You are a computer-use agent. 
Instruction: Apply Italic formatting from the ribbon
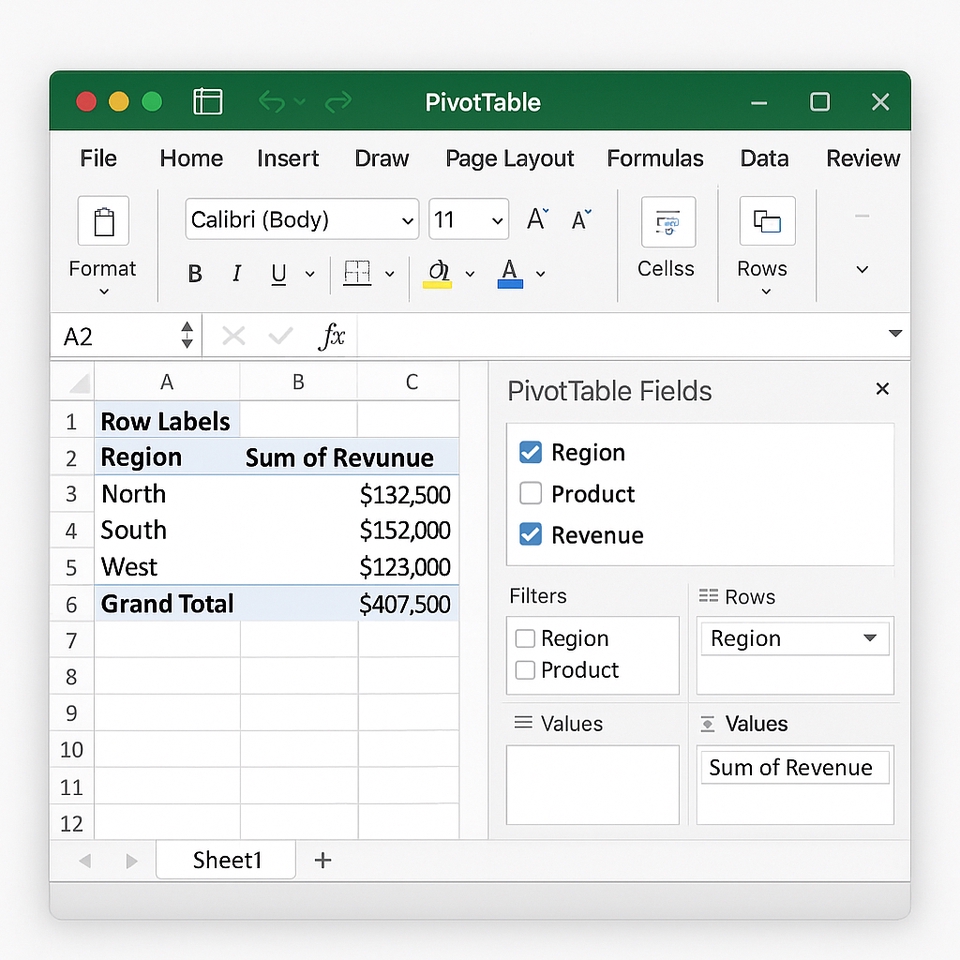[x=237, y=274]
